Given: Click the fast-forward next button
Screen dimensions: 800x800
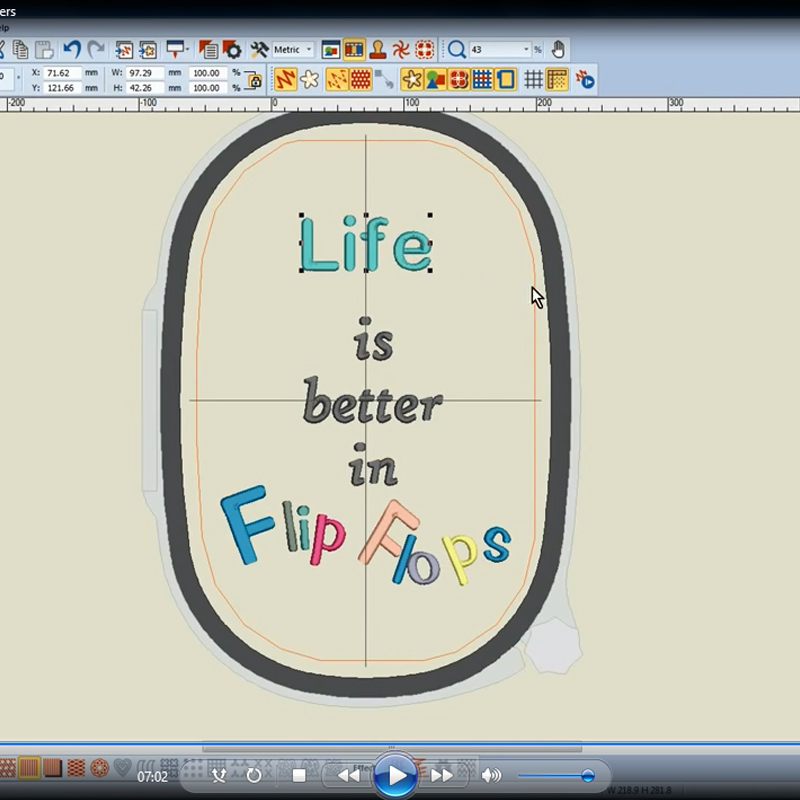Looking at the screenshot, I should click(x=442, y=776).
